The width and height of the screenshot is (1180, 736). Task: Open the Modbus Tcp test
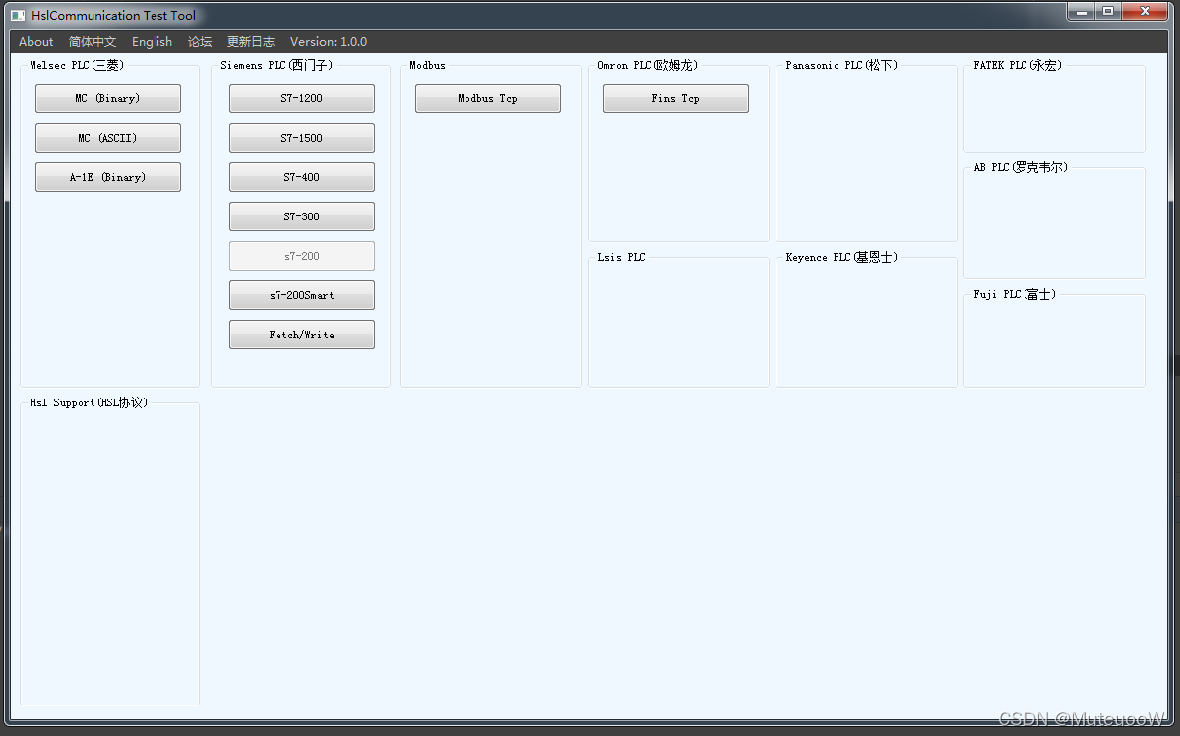(x=488, y=99)
